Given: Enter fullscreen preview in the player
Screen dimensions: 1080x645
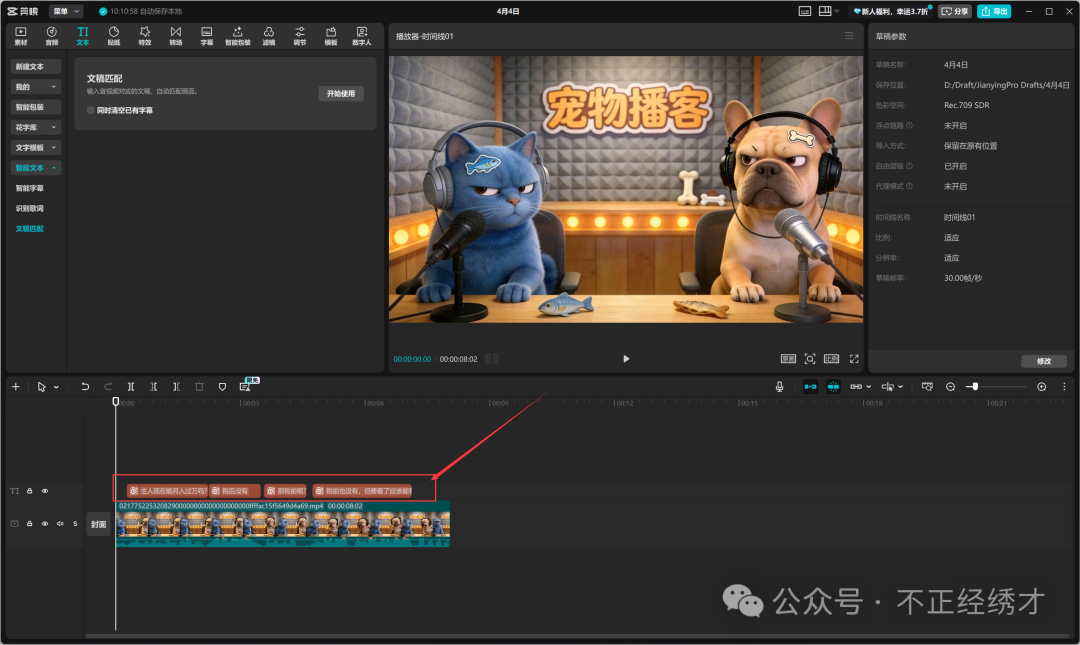Looking at the screenshot, I should click(x=854, y=358).
